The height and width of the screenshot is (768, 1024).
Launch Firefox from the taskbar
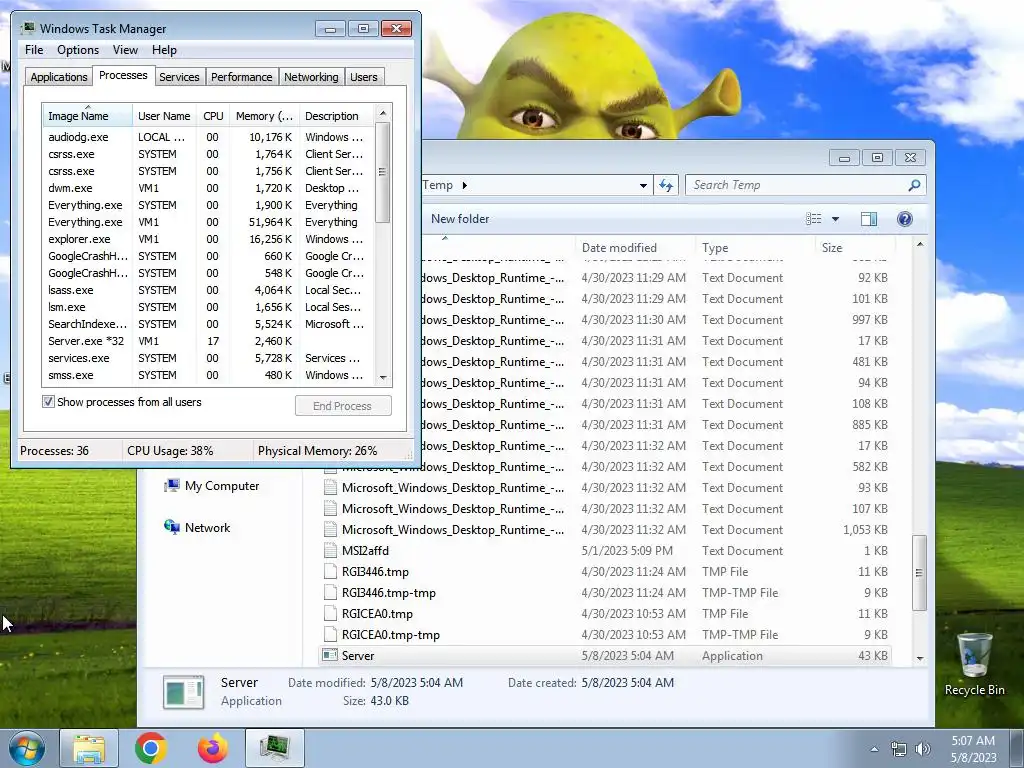coord(213,748)
